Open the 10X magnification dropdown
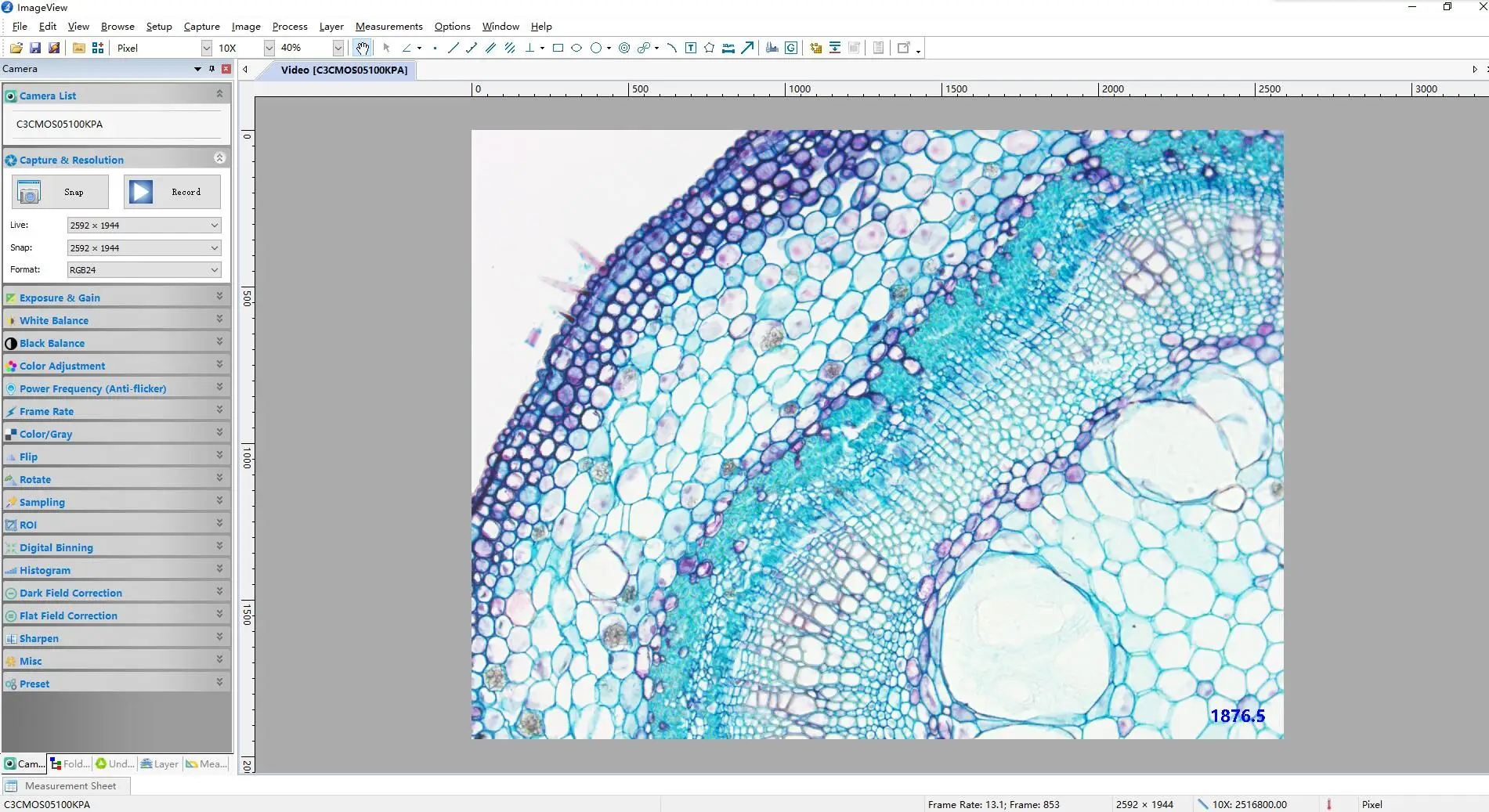 (269, 48)
